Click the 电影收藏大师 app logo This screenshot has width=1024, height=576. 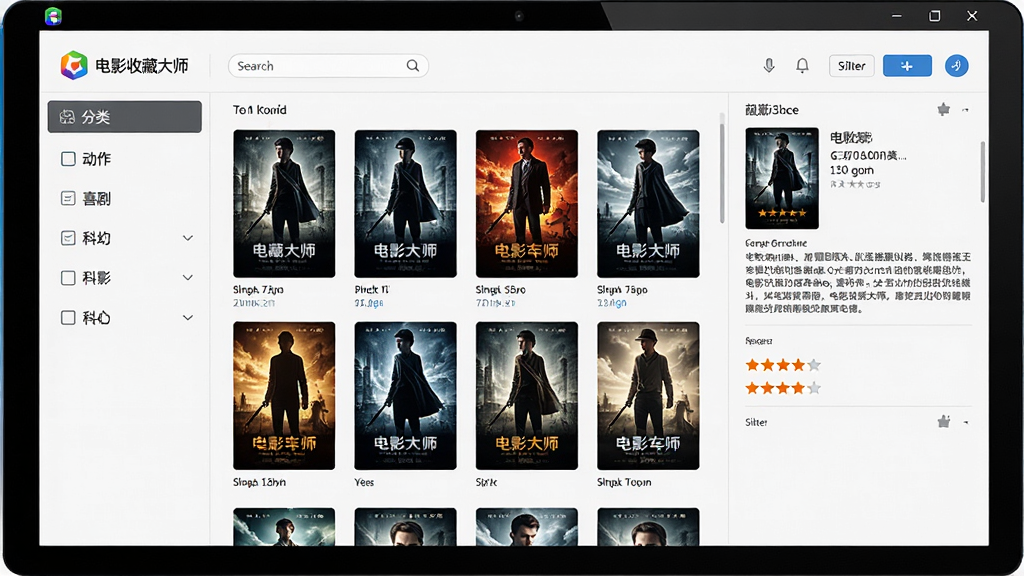pyautogui.click(x=74, y=65)
